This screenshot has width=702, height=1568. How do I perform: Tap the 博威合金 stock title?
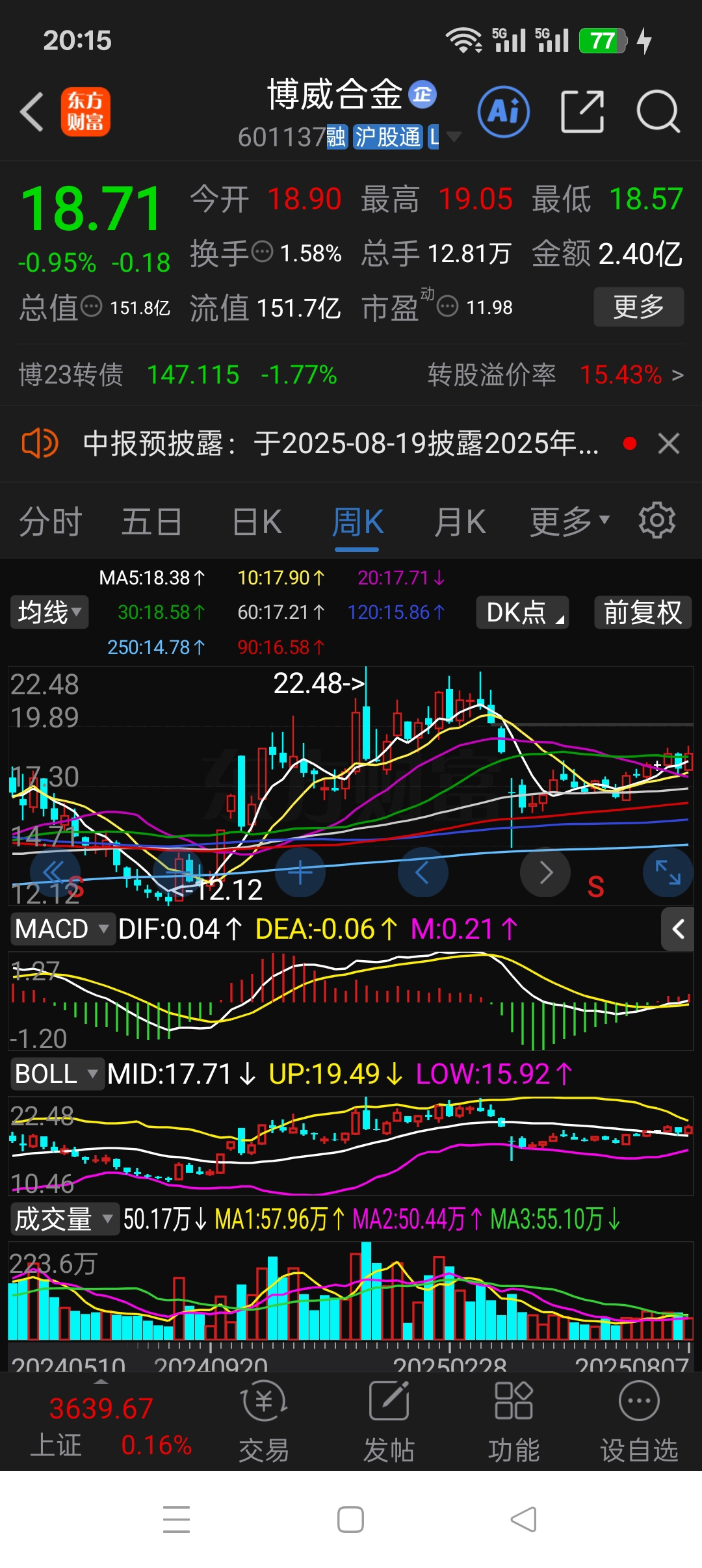coord(335,95)
